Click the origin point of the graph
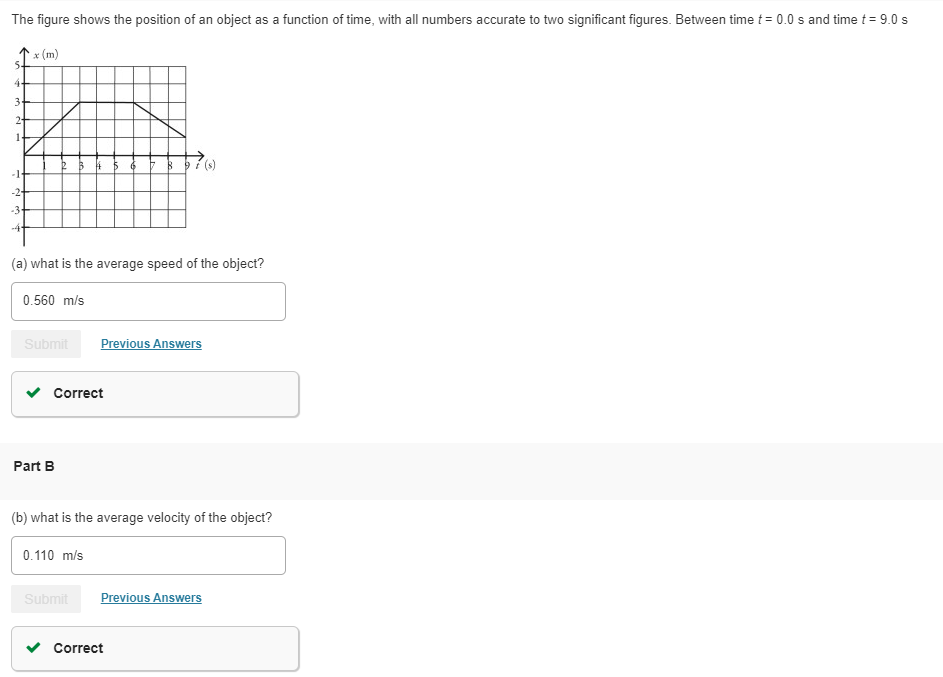 pos(27,157)
